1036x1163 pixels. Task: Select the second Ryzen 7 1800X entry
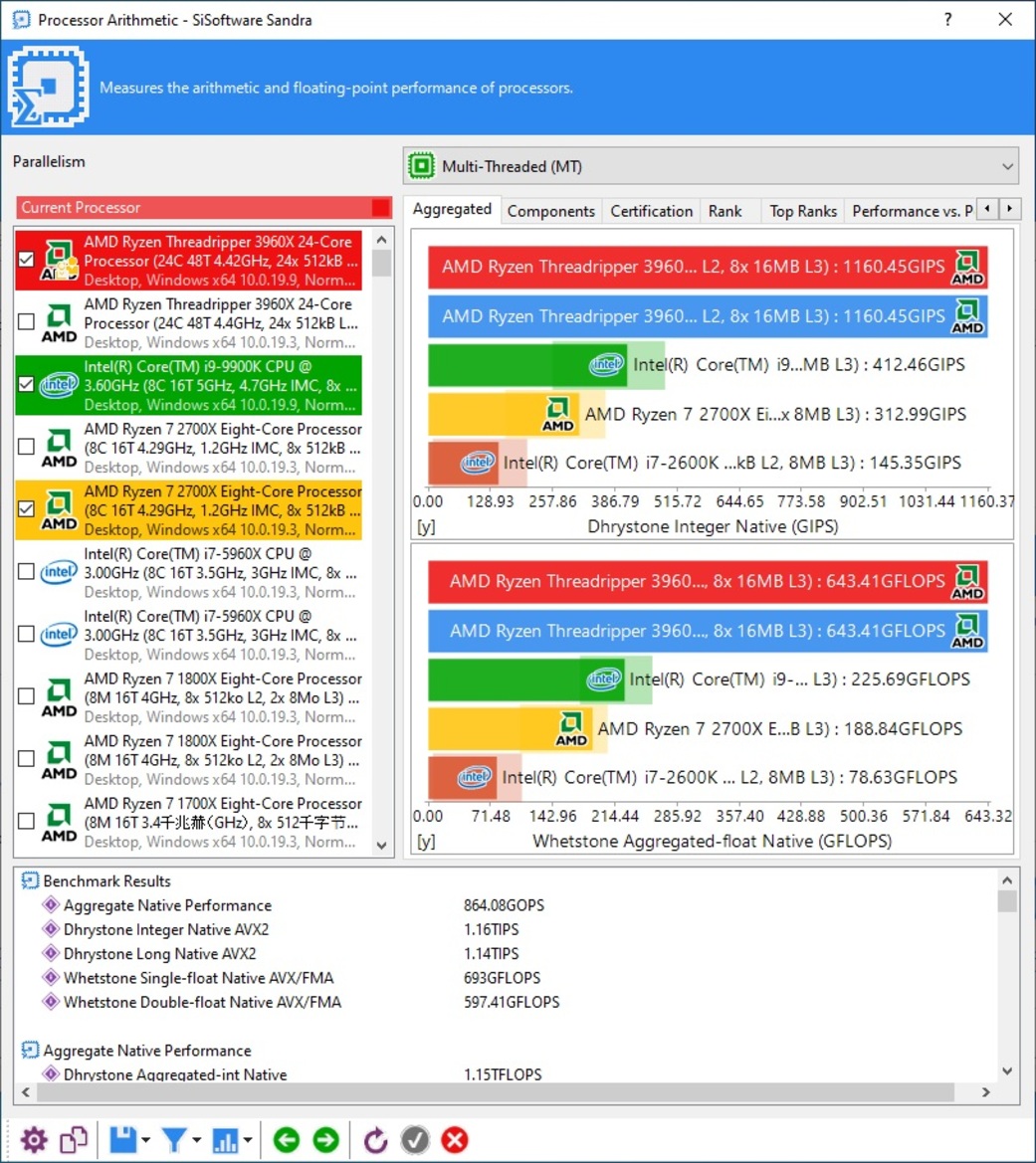(x=189, y=759)
